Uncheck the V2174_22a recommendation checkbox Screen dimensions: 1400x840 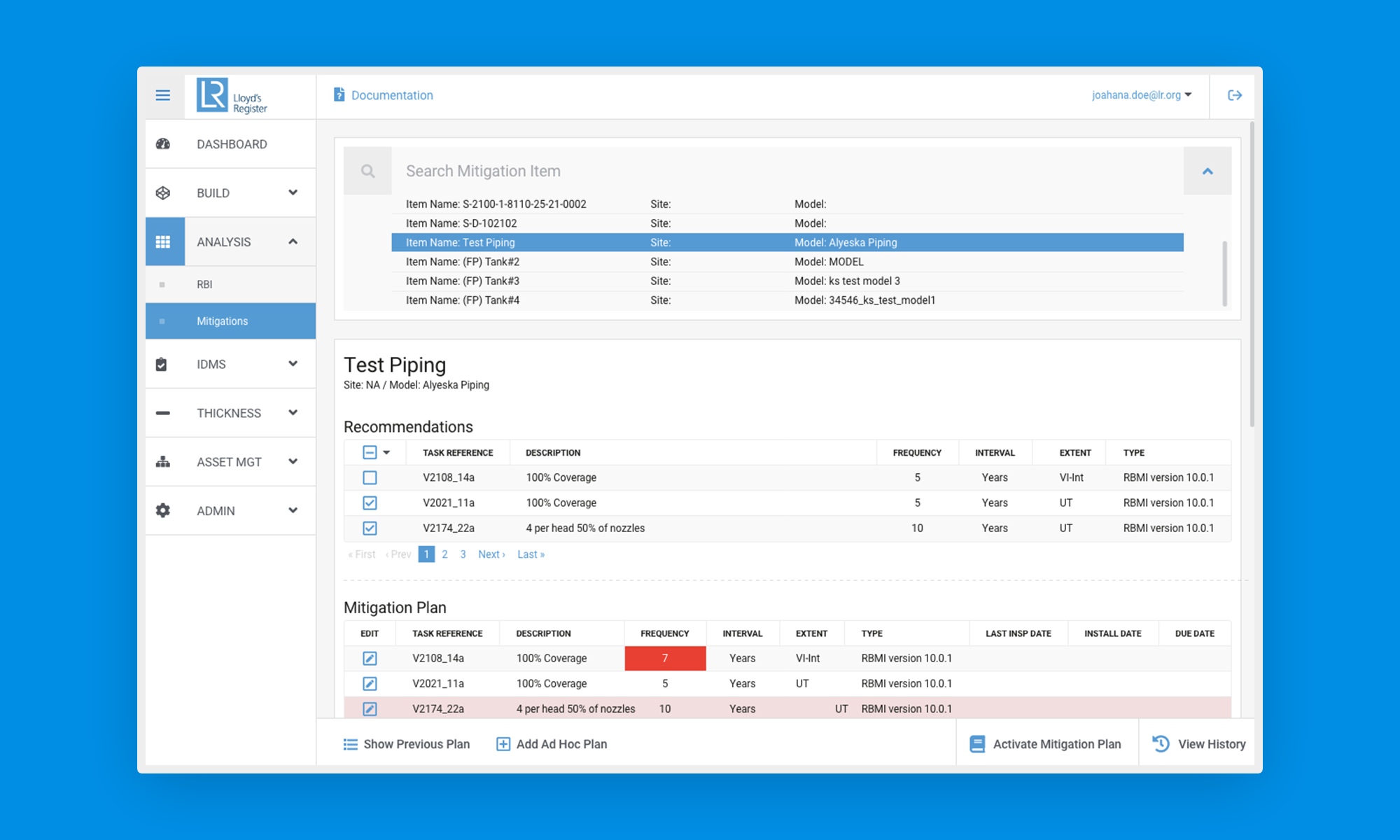point(370,528)
